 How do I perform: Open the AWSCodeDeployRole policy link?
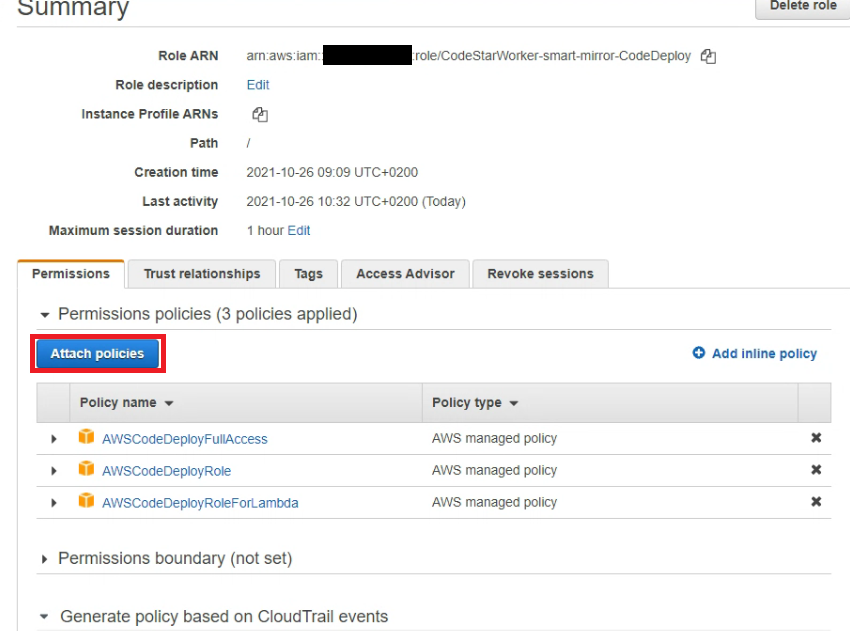(x=166, y=471)
